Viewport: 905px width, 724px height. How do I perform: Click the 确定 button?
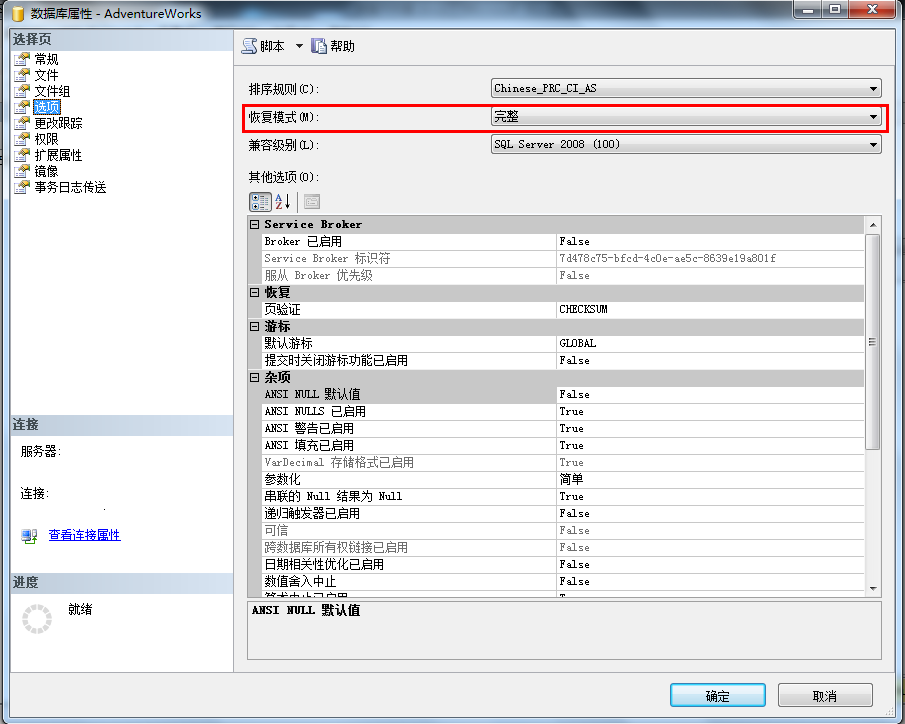click(716, 694)
